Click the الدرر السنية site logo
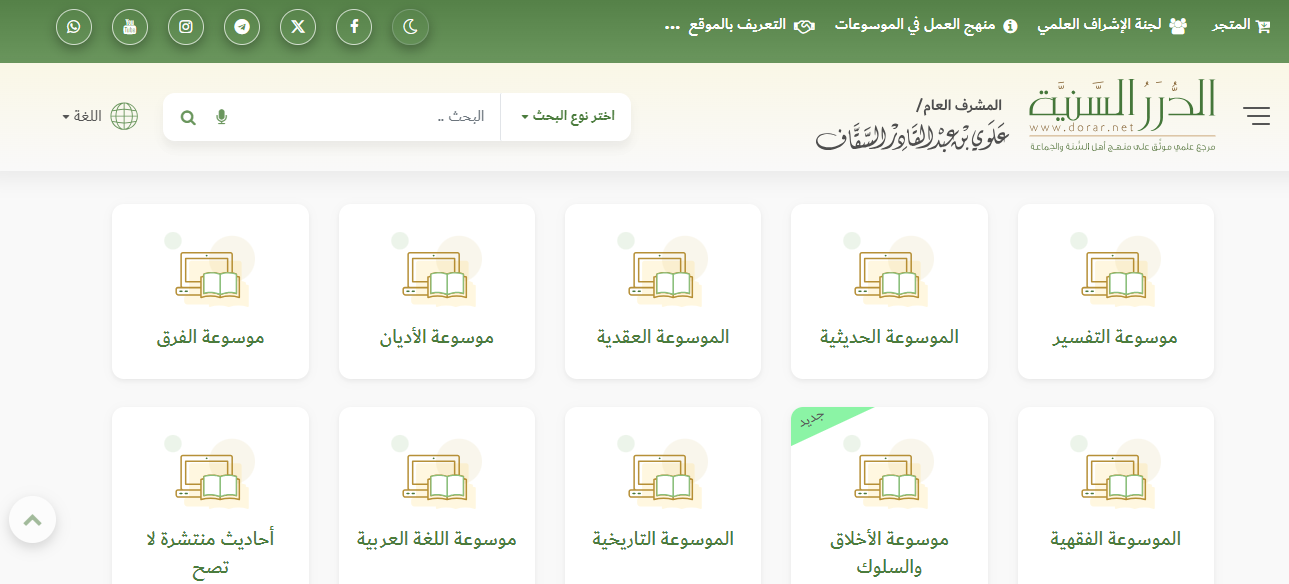Screen dimensions: 1289x584 (1122, 115)
